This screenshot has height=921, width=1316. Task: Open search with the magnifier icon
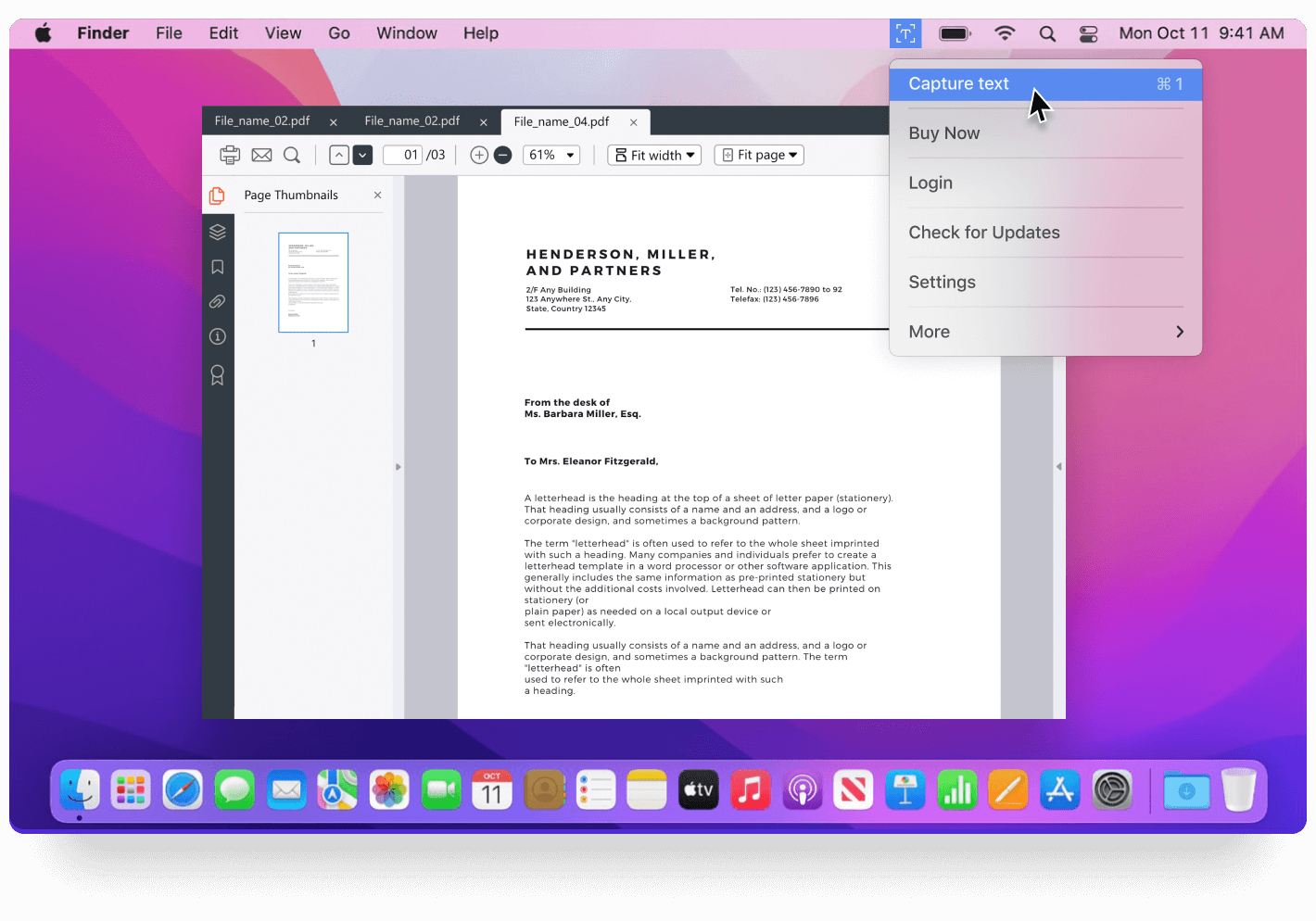click(x=292, y=155)
